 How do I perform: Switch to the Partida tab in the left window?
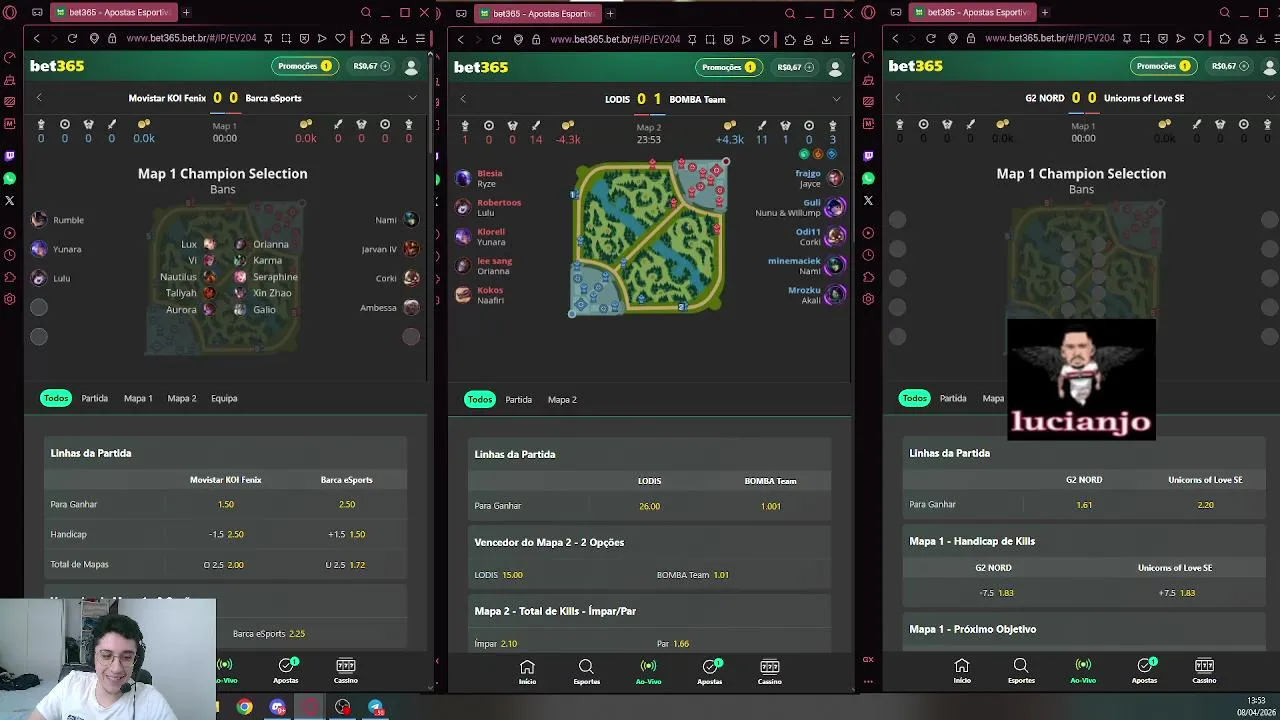(x=94, y=398)
